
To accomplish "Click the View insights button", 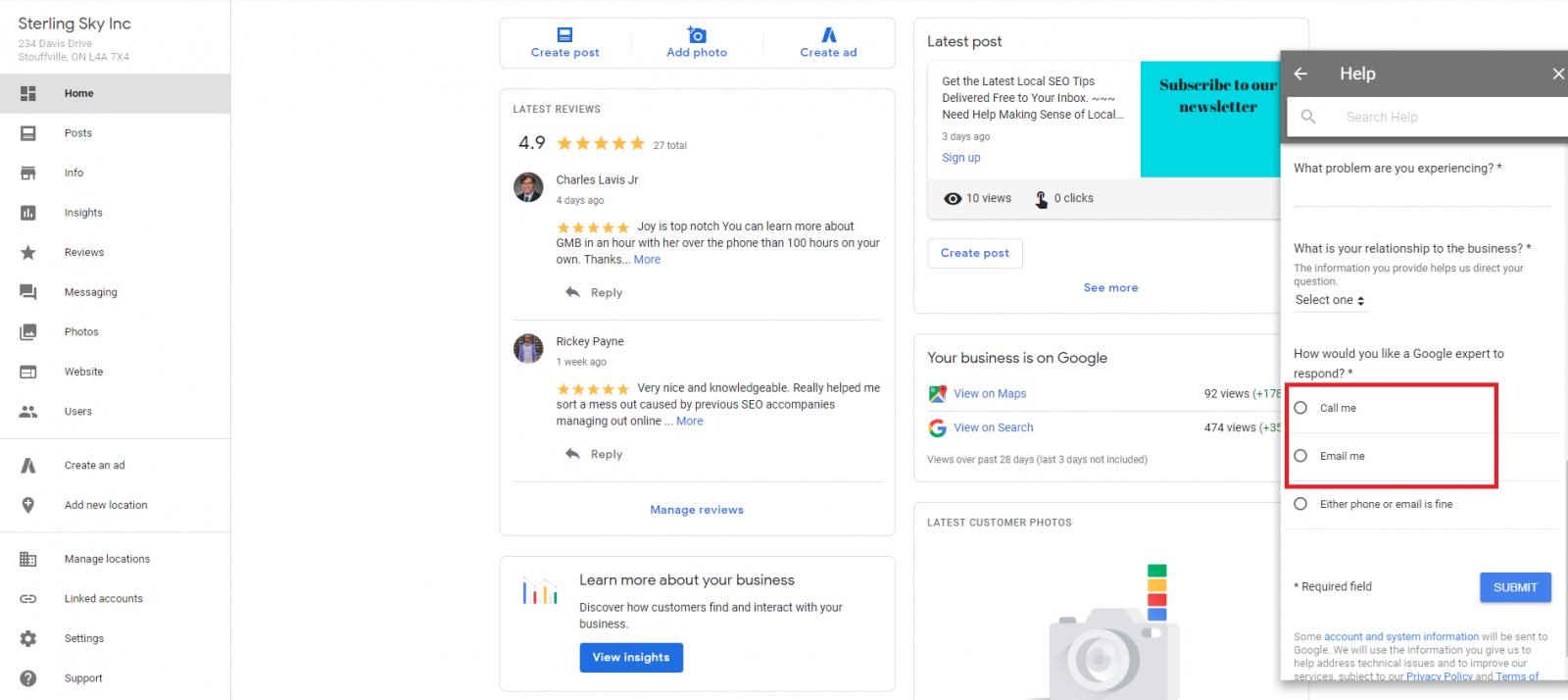I will [x=631, y=658].
